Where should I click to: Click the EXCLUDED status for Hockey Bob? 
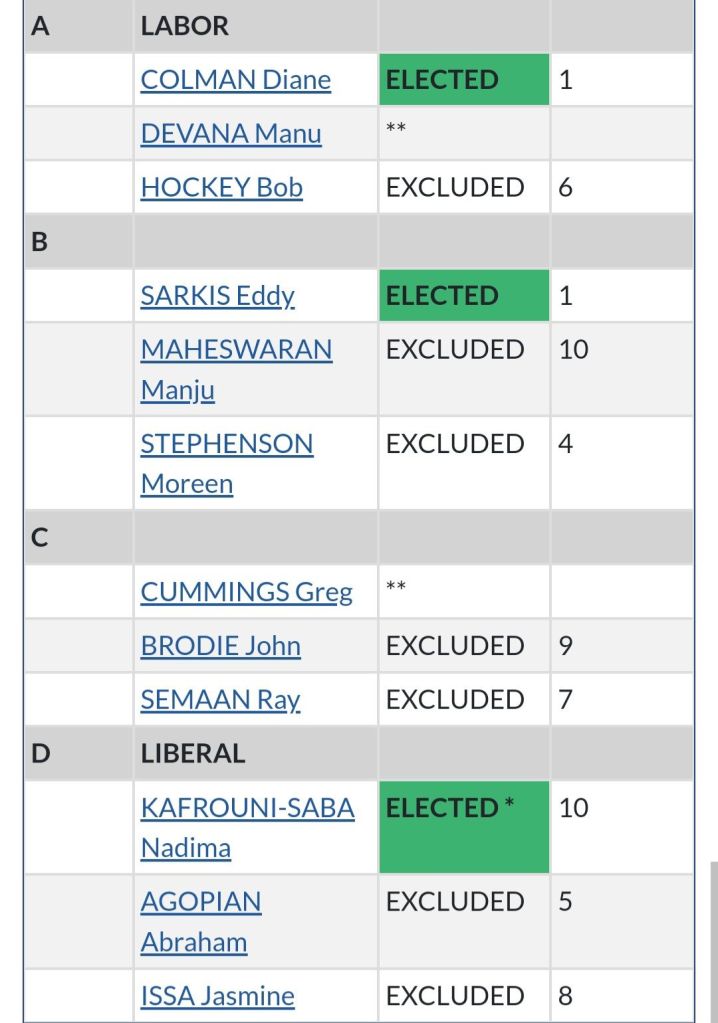(x=455, y=188)
